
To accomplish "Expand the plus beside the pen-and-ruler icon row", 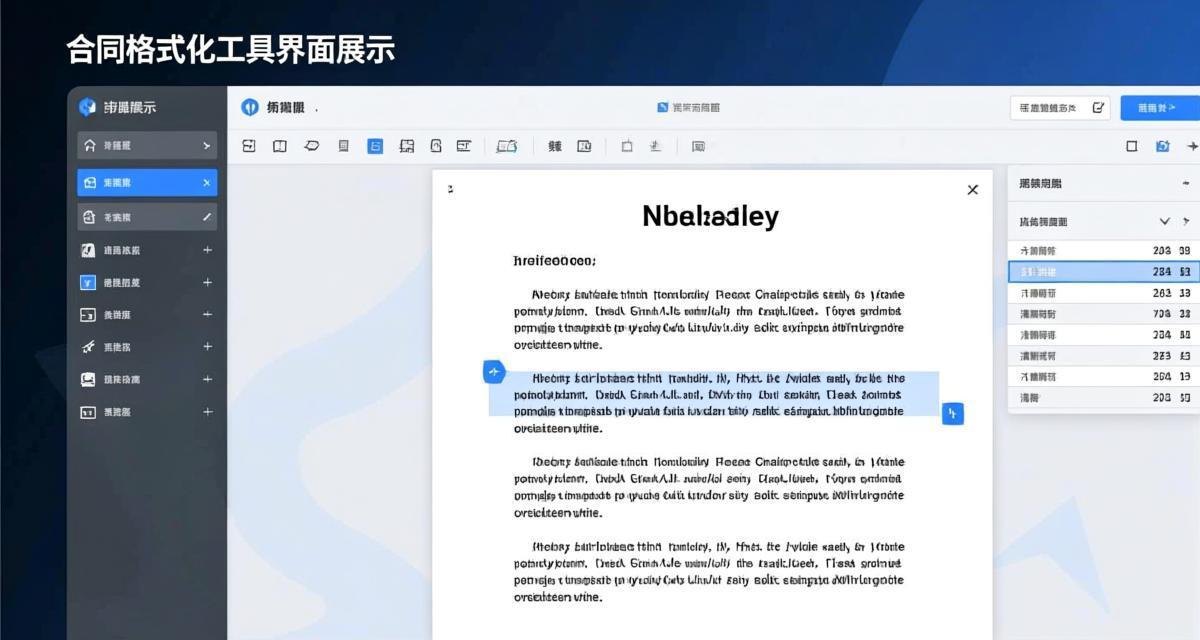I will pos(207,347).
